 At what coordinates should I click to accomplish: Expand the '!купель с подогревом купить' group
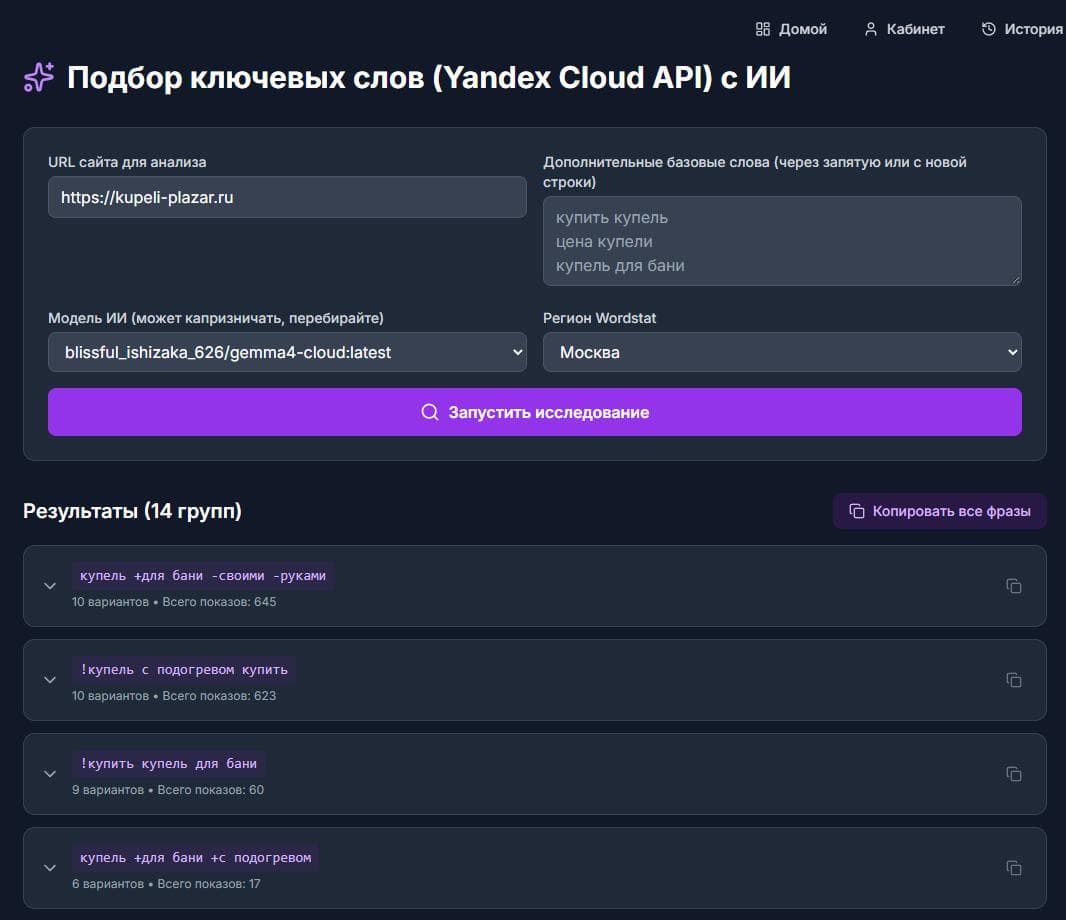coord(50,679)
